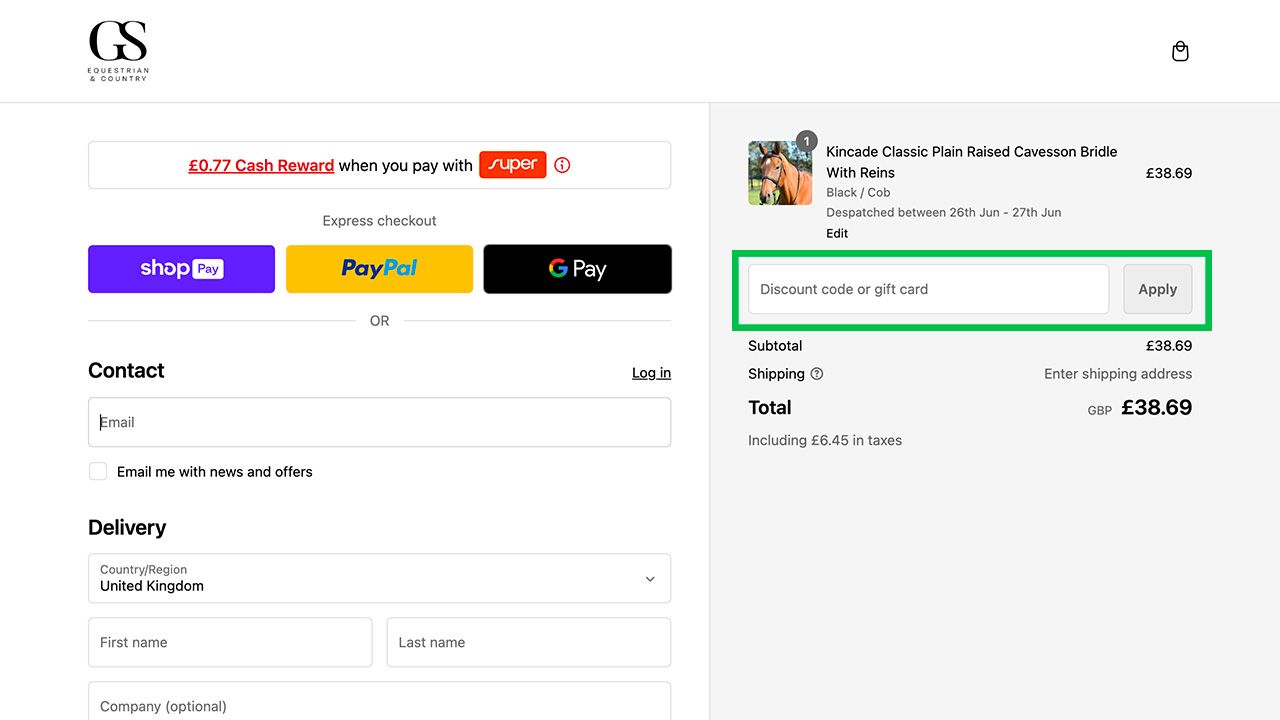Click the 'Black / Cob' variant text
1280x720 pixels.
pyautogui.click(x=858, y=192)
